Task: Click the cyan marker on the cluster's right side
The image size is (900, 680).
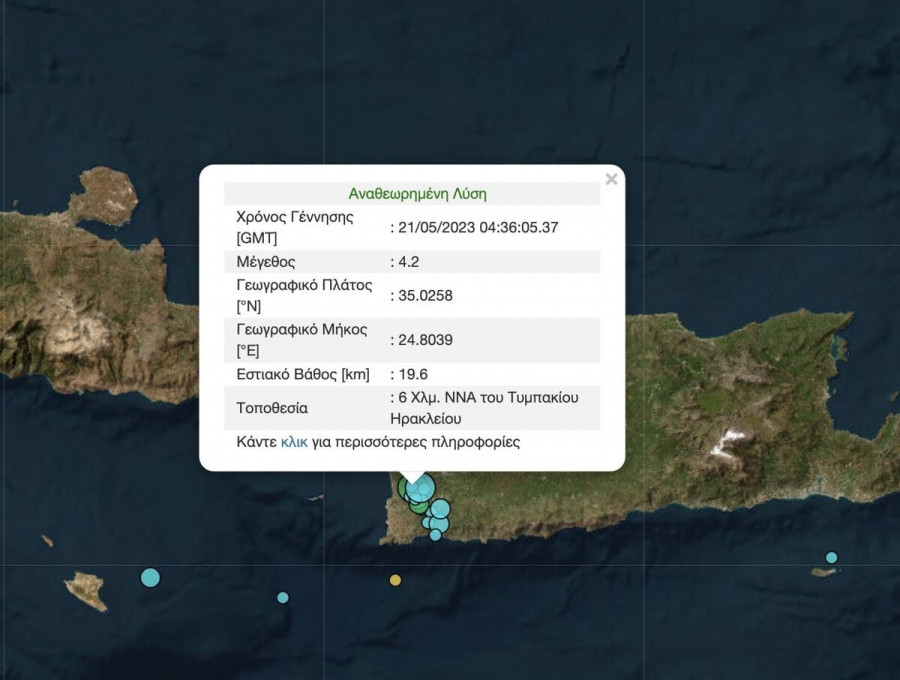Action: point(440,509)
